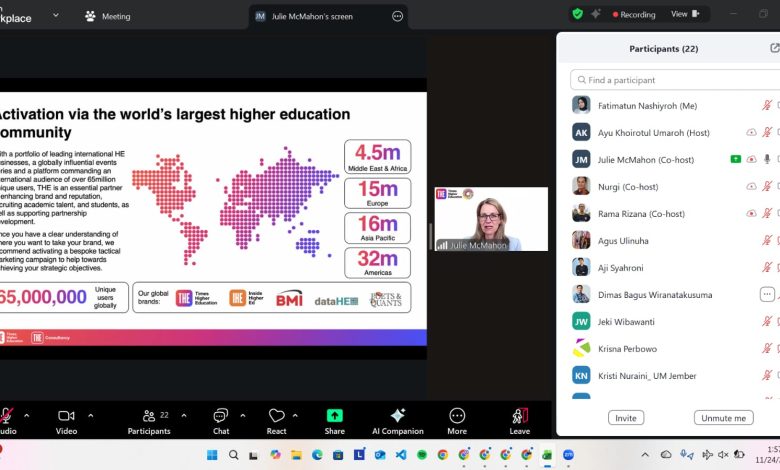
Task: Click the green encryption shield icon
Action: point(577,14)
